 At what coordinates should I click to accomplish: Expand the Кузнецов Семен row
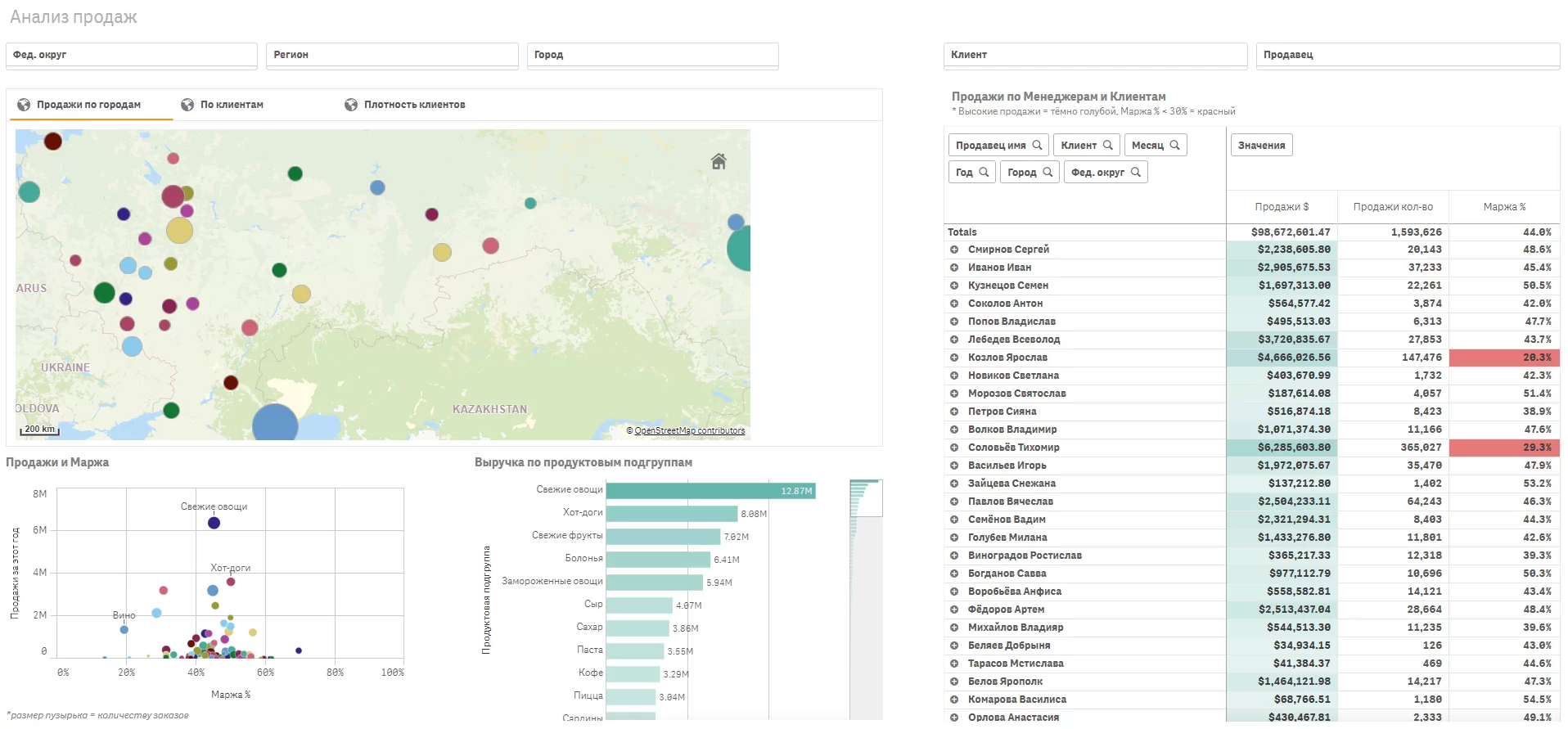click(x=954, y=286)
